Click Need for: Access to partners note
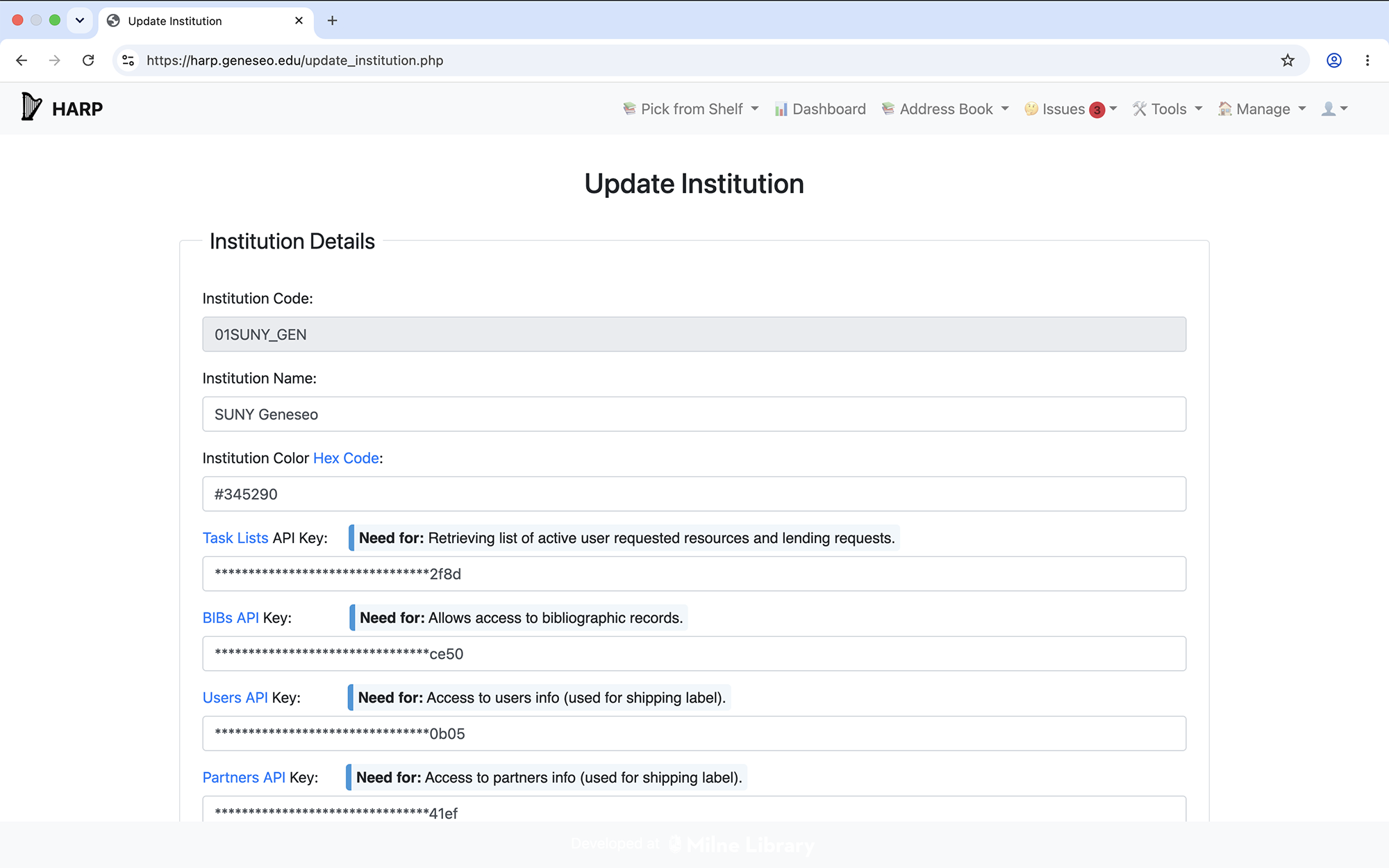The image size is (1389, 868). [547, 778]
